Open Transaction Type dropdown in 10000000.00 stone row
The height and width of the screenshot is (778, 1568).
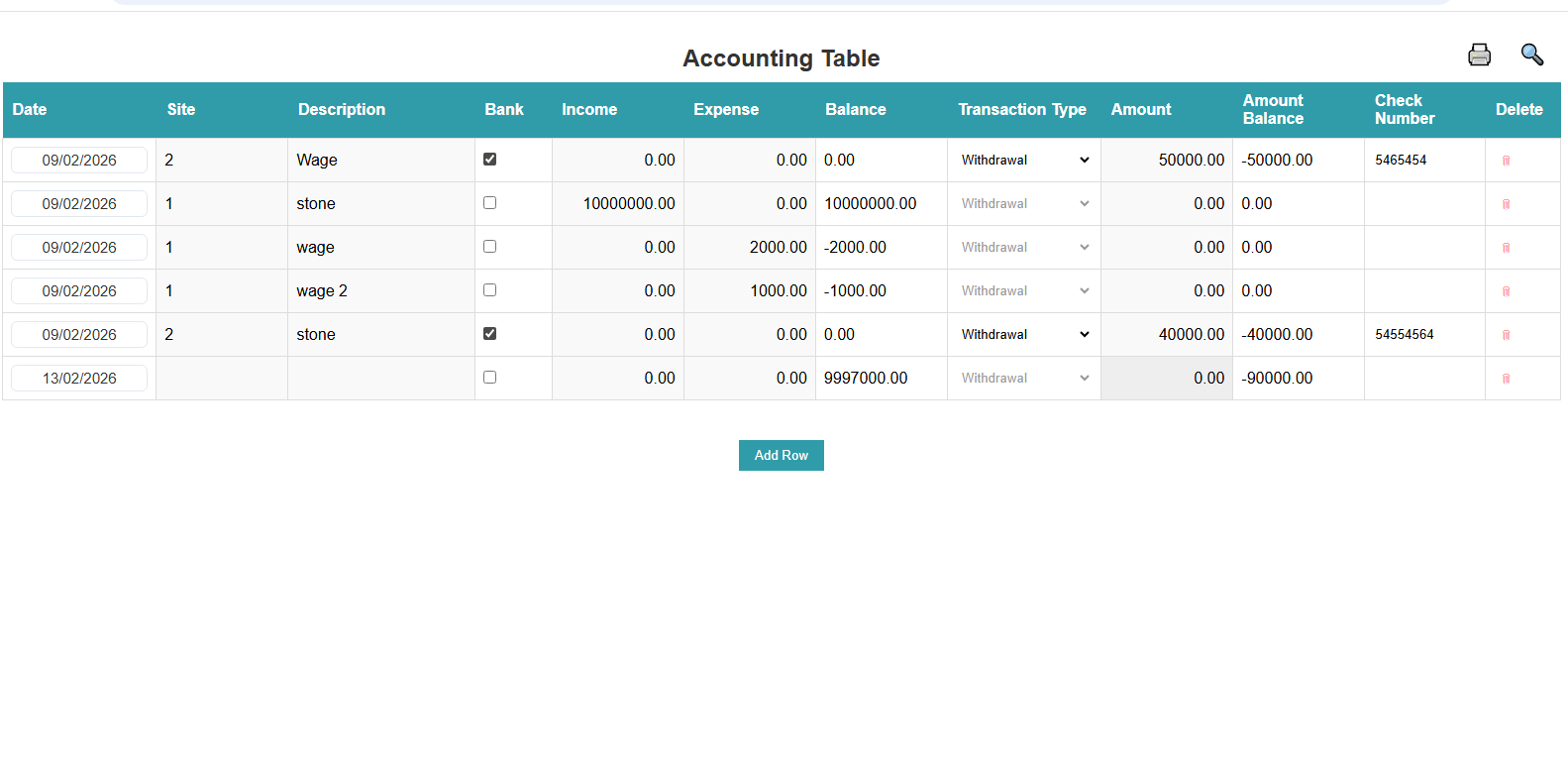(x=1024, y=203)
